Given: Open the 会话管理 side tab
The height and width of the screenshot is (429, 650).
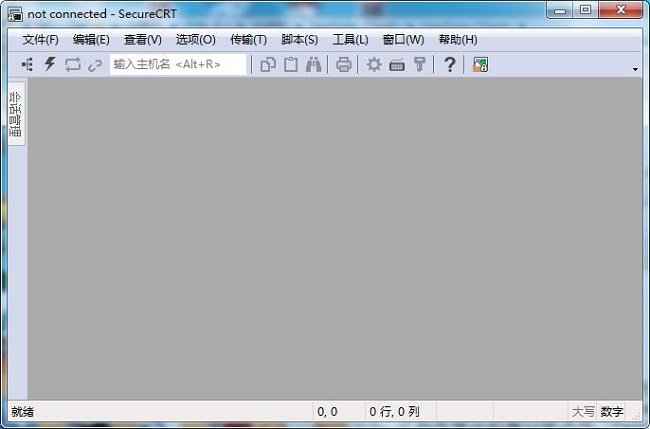Looking at the screenshot, I should tap(16, 115).
